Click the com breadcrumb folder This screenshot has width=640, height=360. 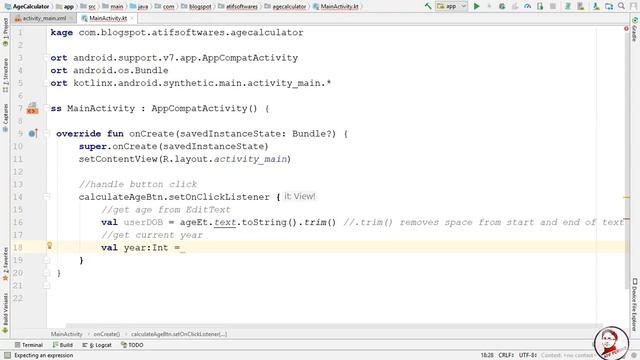tap(164, 7)
